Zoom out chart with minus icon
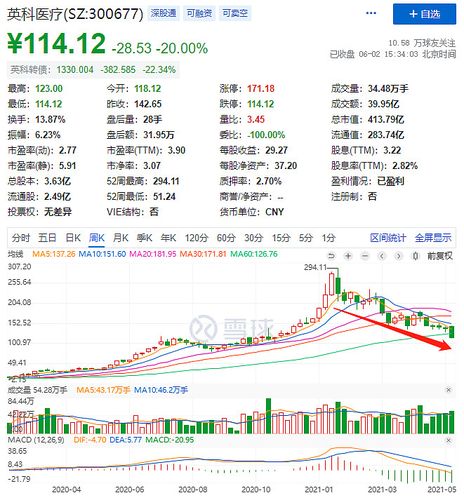464x500 pixels. 365,256
